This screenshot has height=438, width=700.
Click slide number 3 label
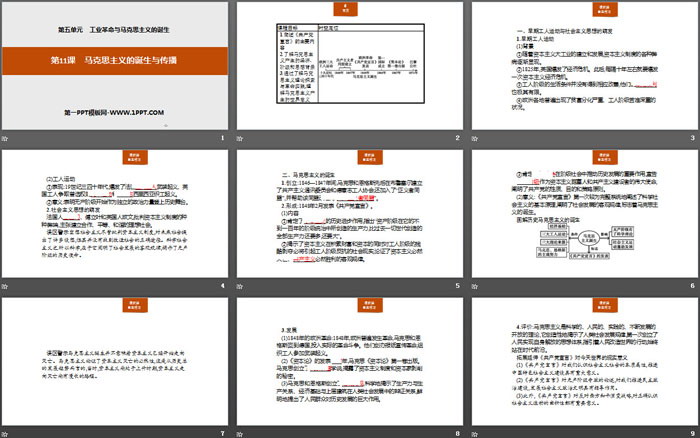point(692,138)
